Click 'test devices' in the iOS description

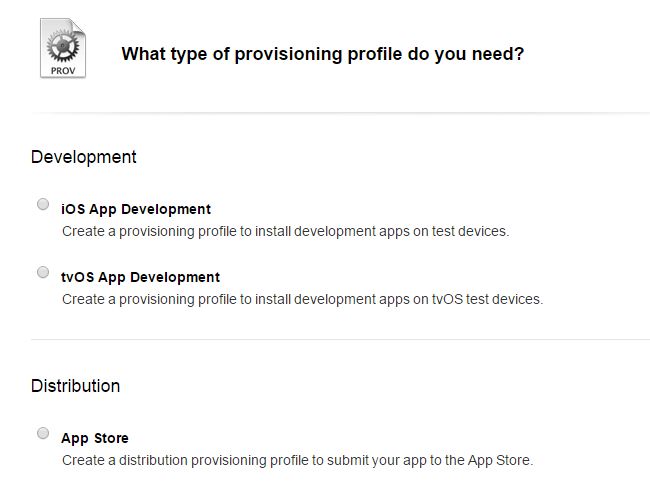[x=469, y=231]
